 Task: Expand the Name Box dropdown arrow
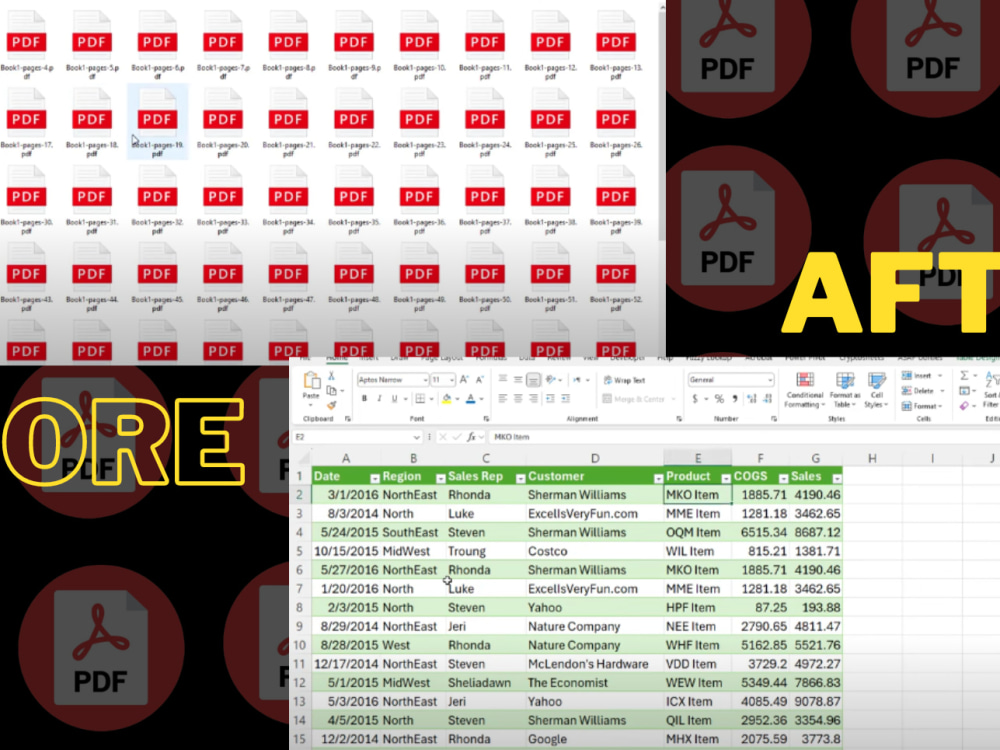[x=416, y=437]
